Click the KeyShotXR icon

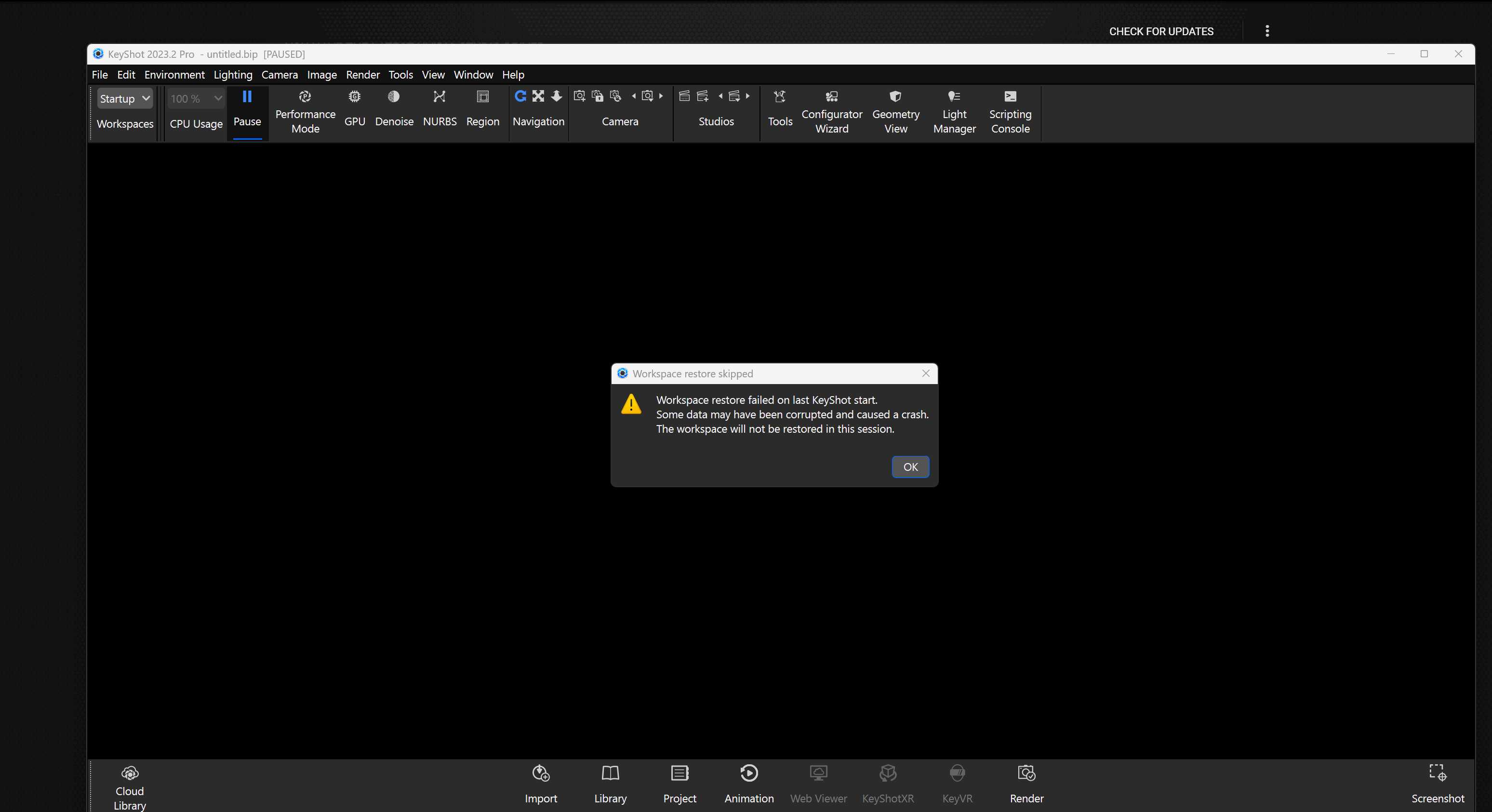click(888, 784)
